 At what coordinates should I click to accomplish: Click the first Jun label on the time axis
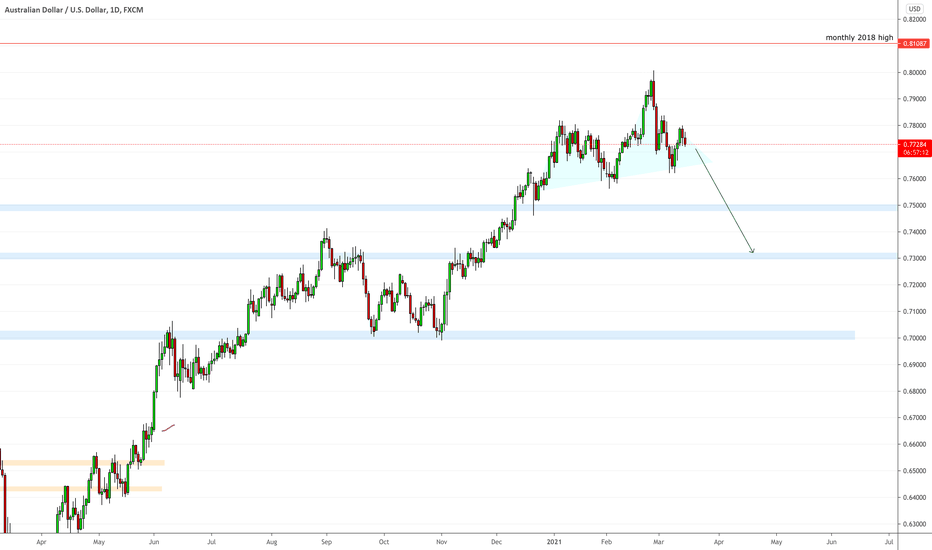coord(154,542)
